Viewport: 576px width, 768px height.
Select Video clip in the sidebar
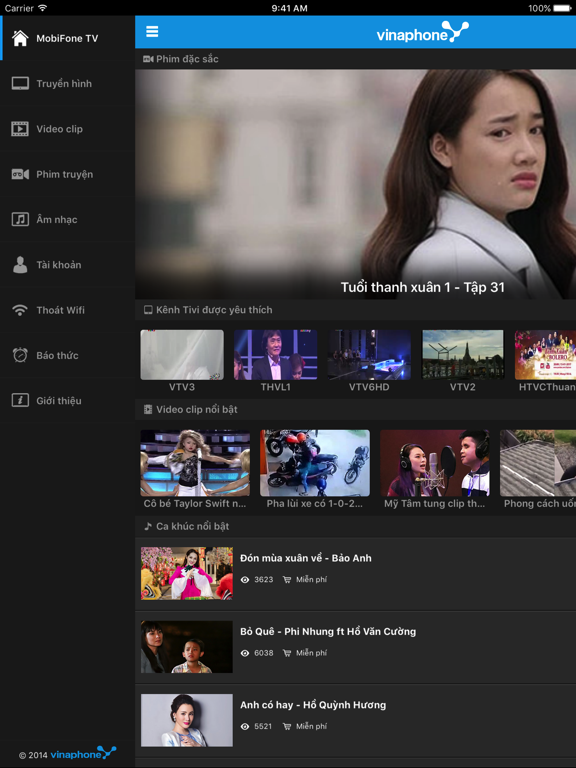68,129
